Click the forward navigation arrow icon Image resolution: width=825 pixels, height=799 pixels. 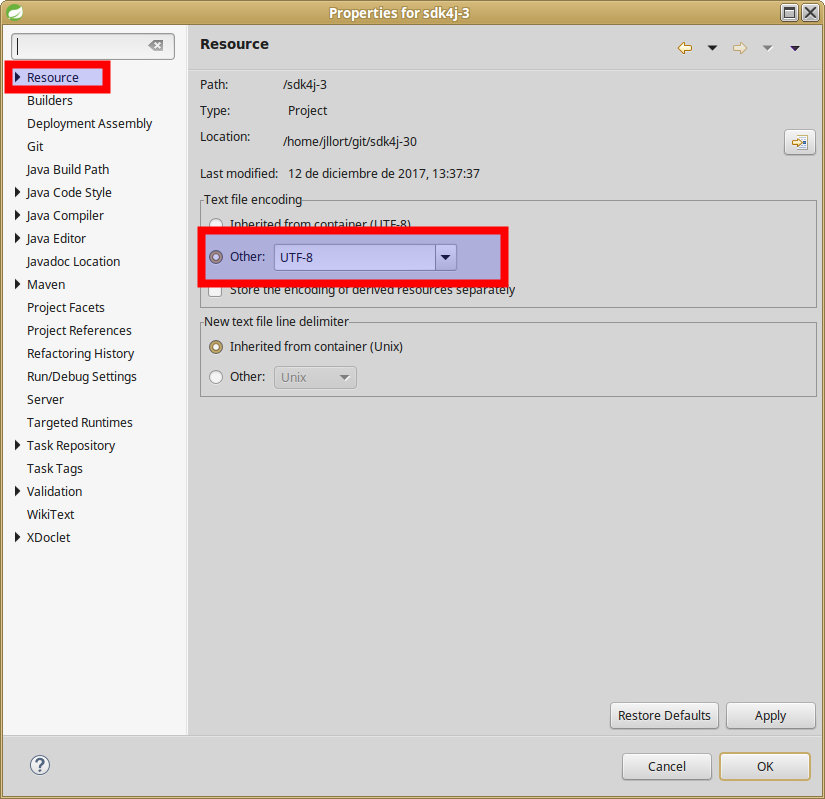click(x=740, y=48)
